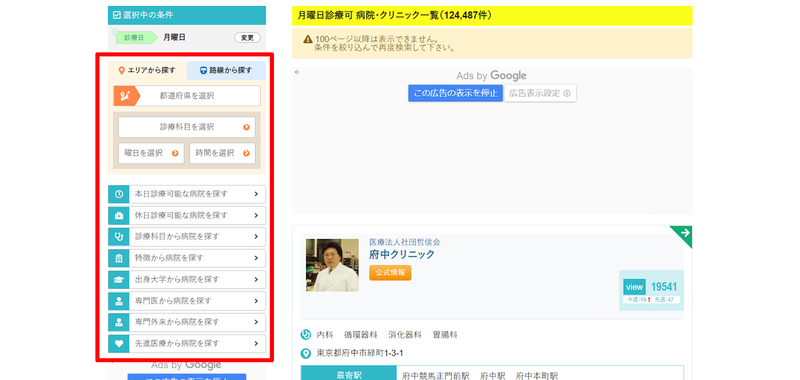Screen dimensions: 800x380
Task: Click the address 東京都府中市緑町1-3-1
Action: click(x=360, y=353)
